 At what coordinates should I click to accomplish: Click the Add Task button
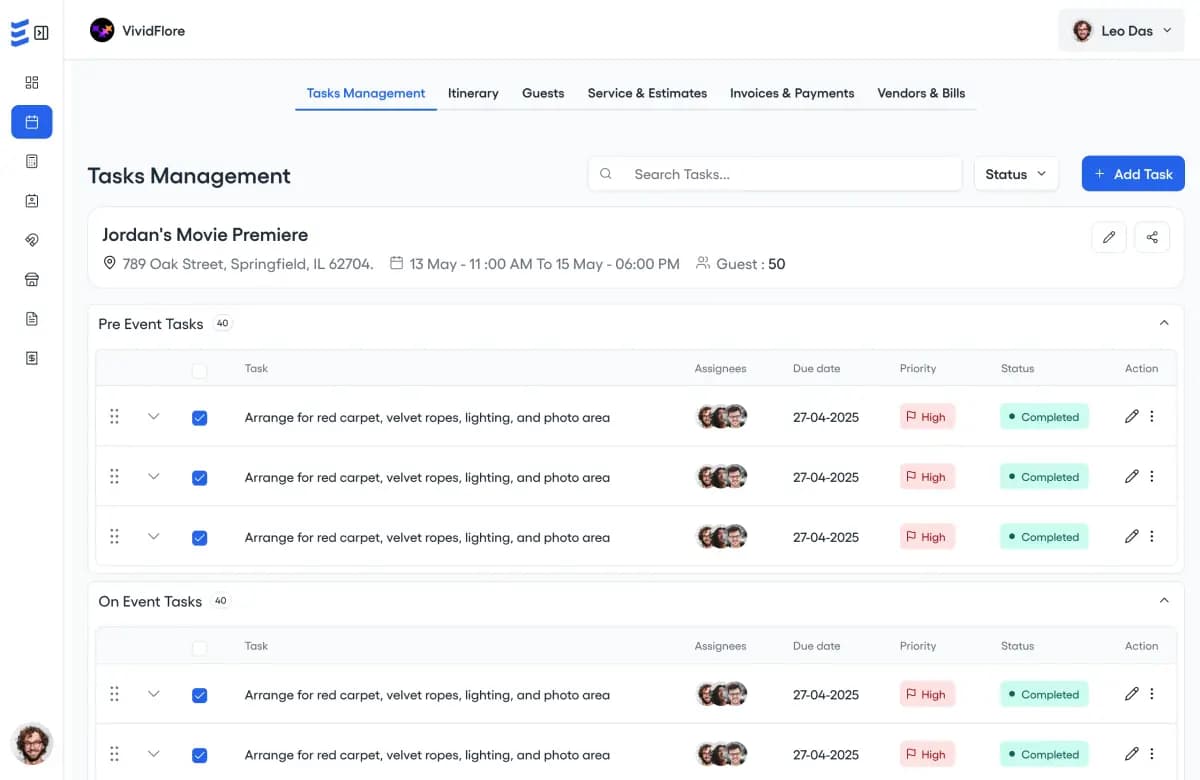(x=1133, y=173)
